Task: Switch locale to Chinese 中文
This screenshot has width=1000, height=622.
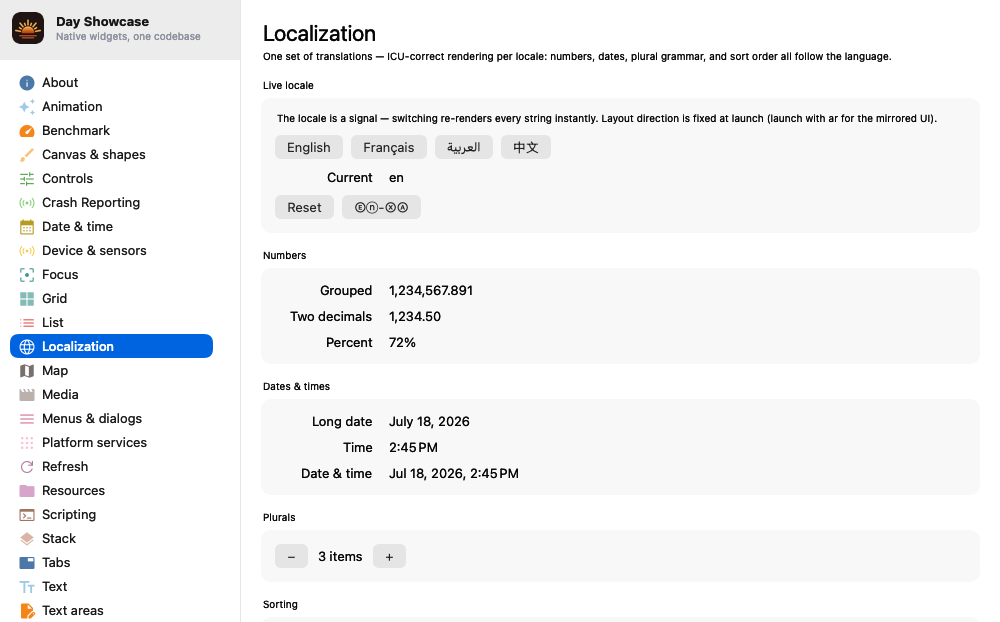Action: point(526,147)
